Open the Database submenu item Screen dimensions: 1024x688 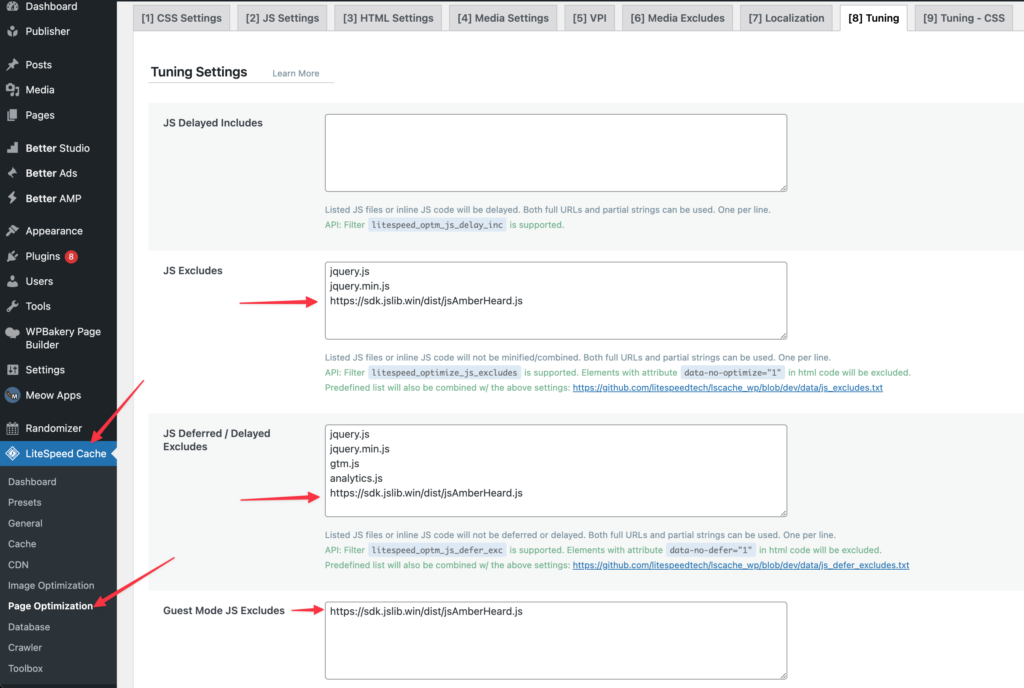[x=29, y=627]
